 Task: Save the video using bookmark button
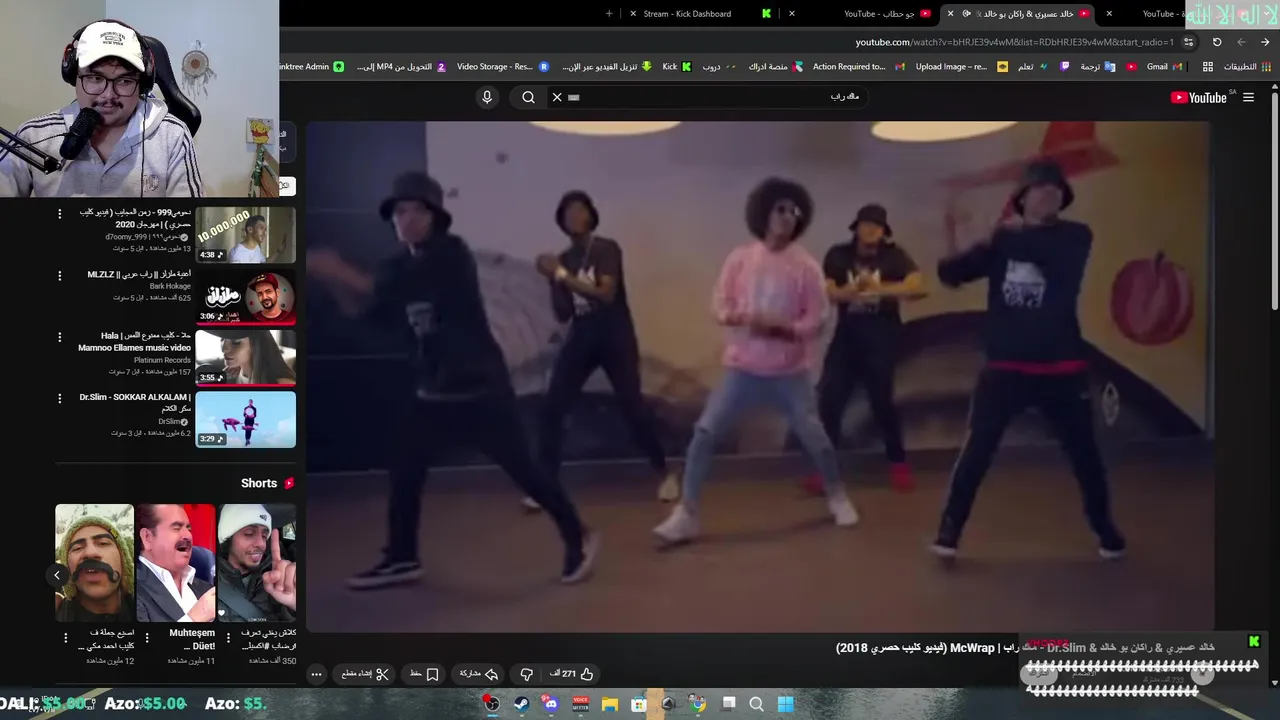424,674
